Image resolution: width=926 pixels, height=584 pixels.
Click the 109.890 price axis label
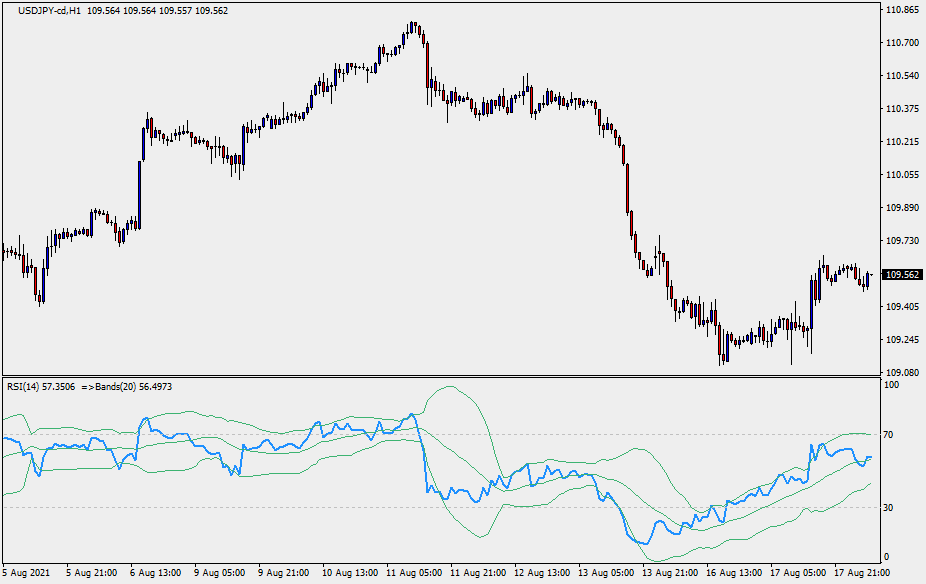click(x=903, y=208)
